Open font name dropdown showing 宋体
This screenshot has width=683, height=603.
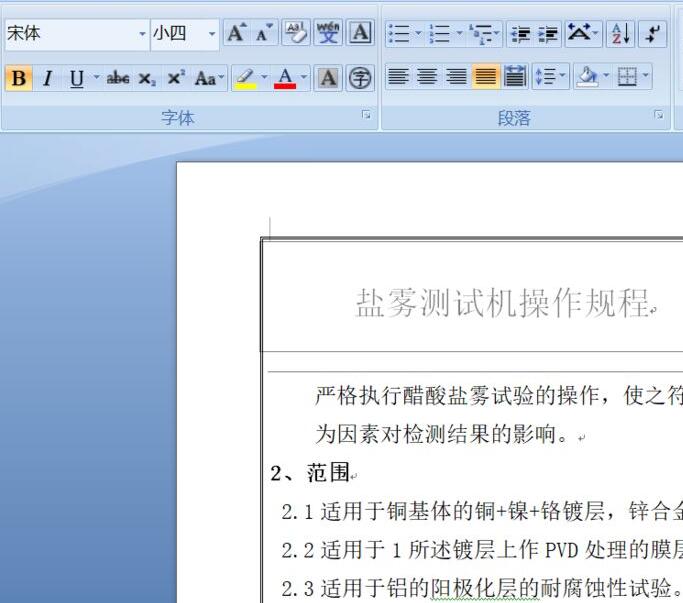(x=142, y=34)
